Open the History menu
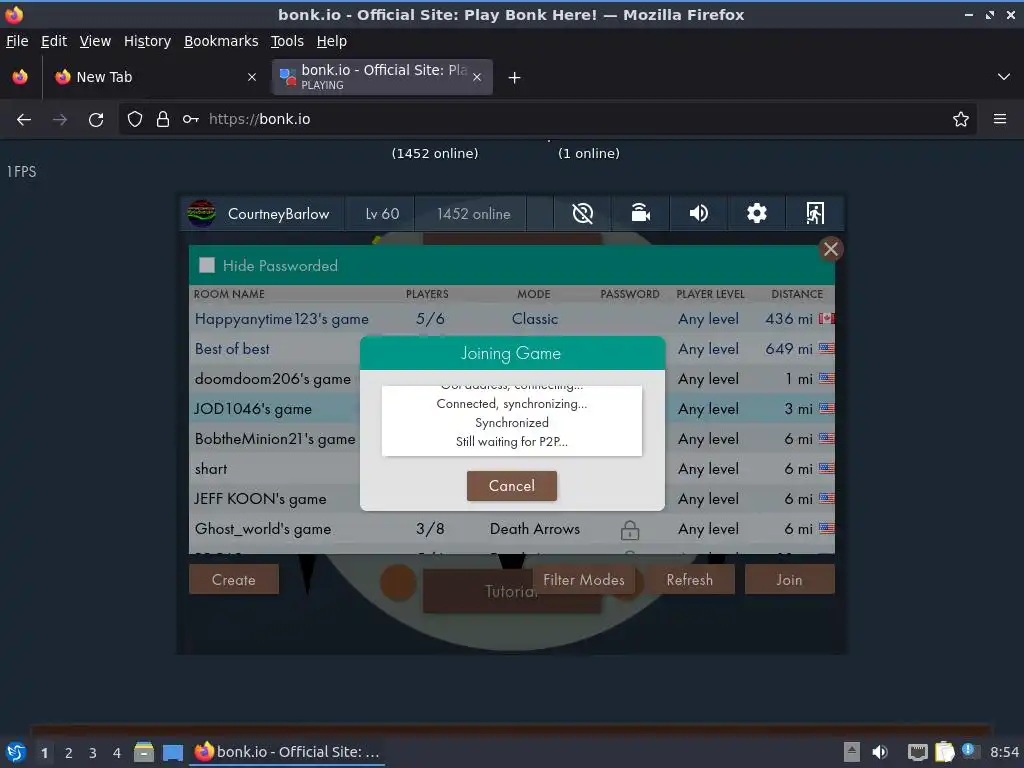The width and height of the screenshot is (1024, 768). point(147,41)
